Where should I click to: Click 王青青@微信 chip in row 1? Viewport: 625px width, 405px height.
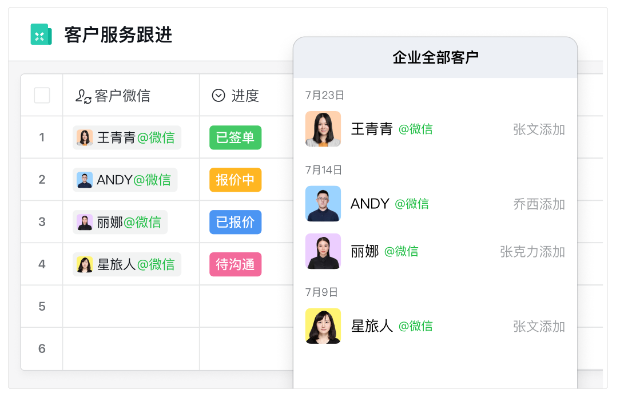(127, 138)
